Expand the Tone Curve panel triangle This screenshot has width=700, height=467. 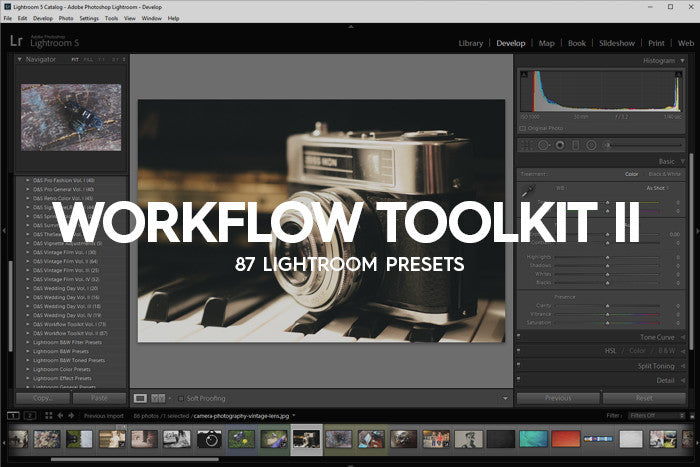coord(683,337)
